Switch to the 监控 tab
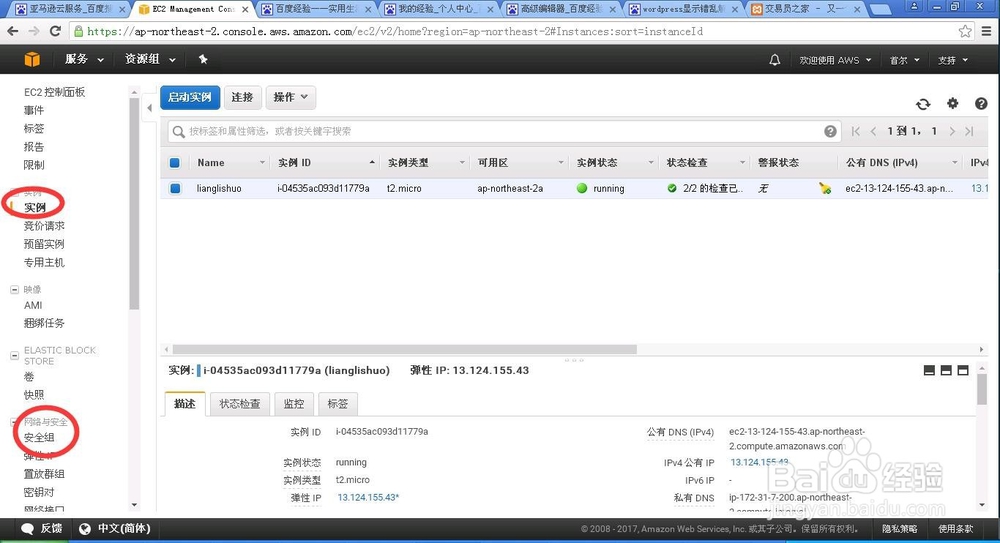 click(x=294, y=404)
